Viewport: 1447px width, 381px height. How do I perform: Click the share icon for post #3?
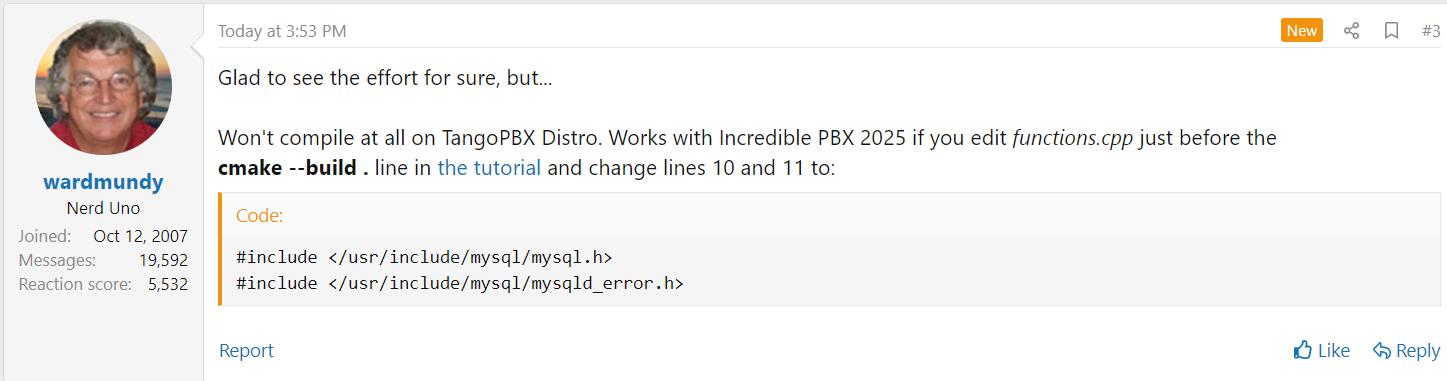click(1351, 31)
